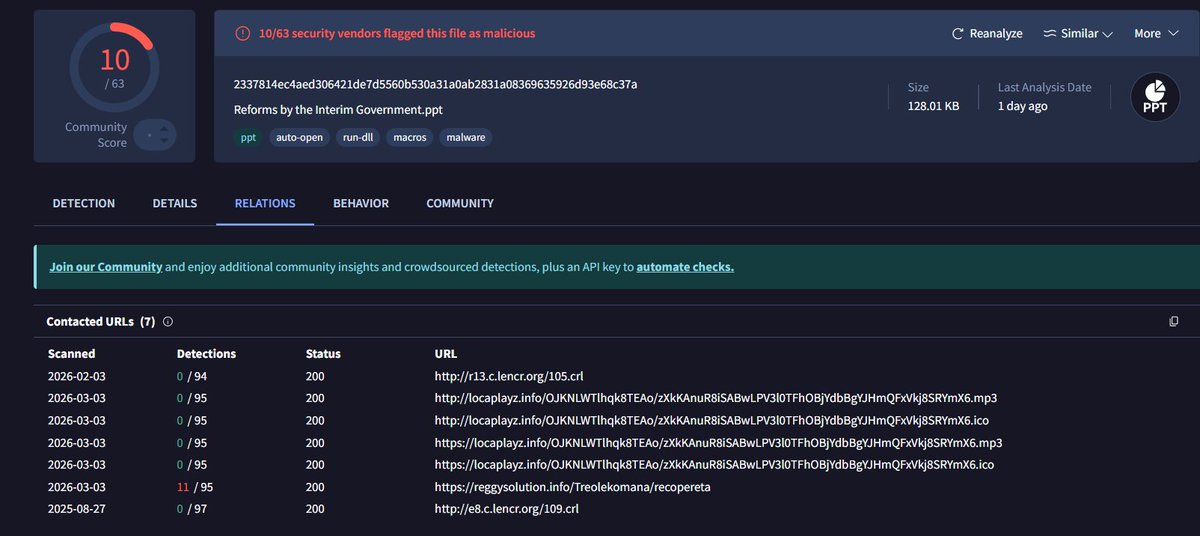Vote down with the Community Score down arrow

165,141
